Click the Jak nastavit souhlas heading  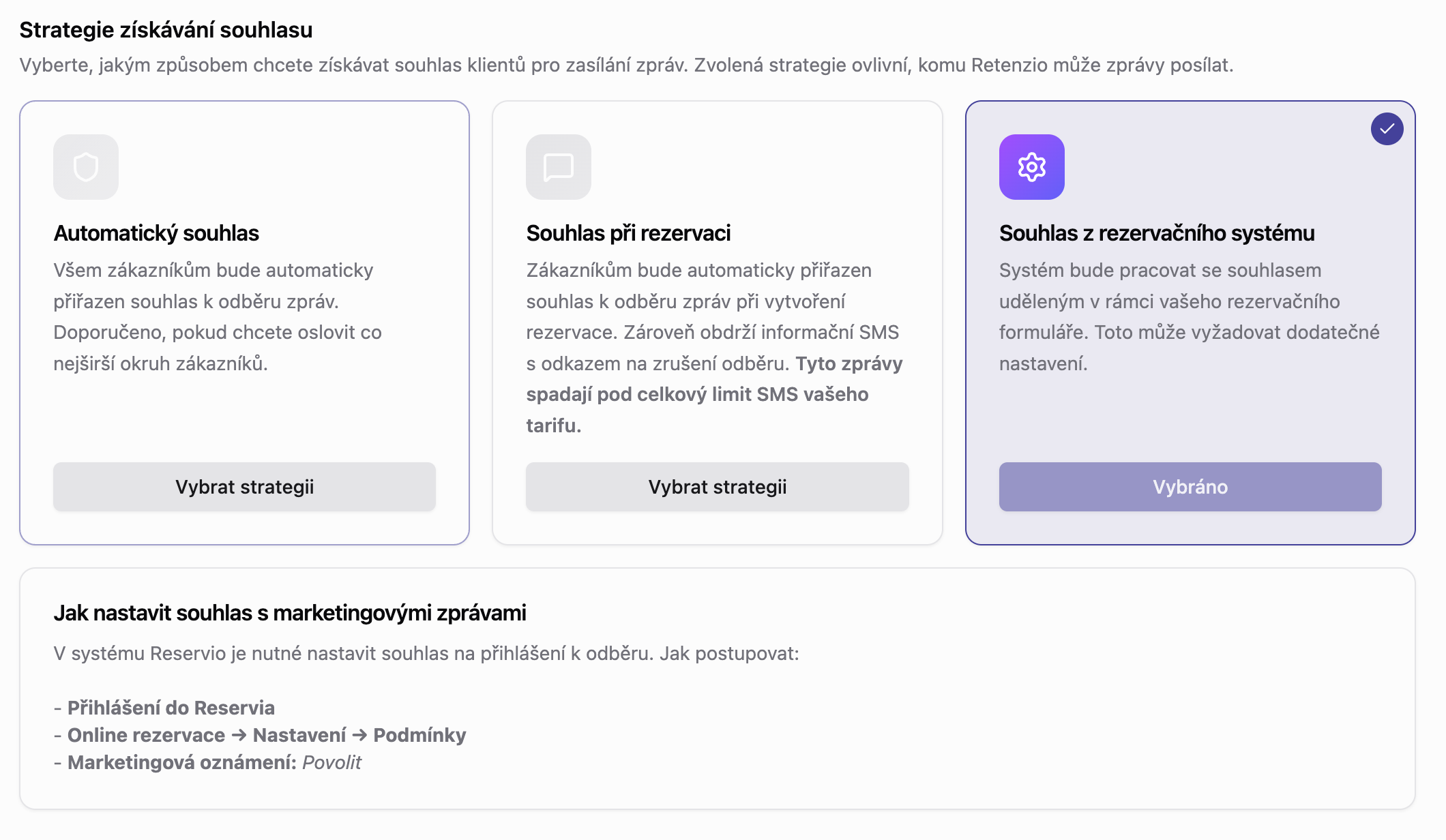click(x=290, y=613)
